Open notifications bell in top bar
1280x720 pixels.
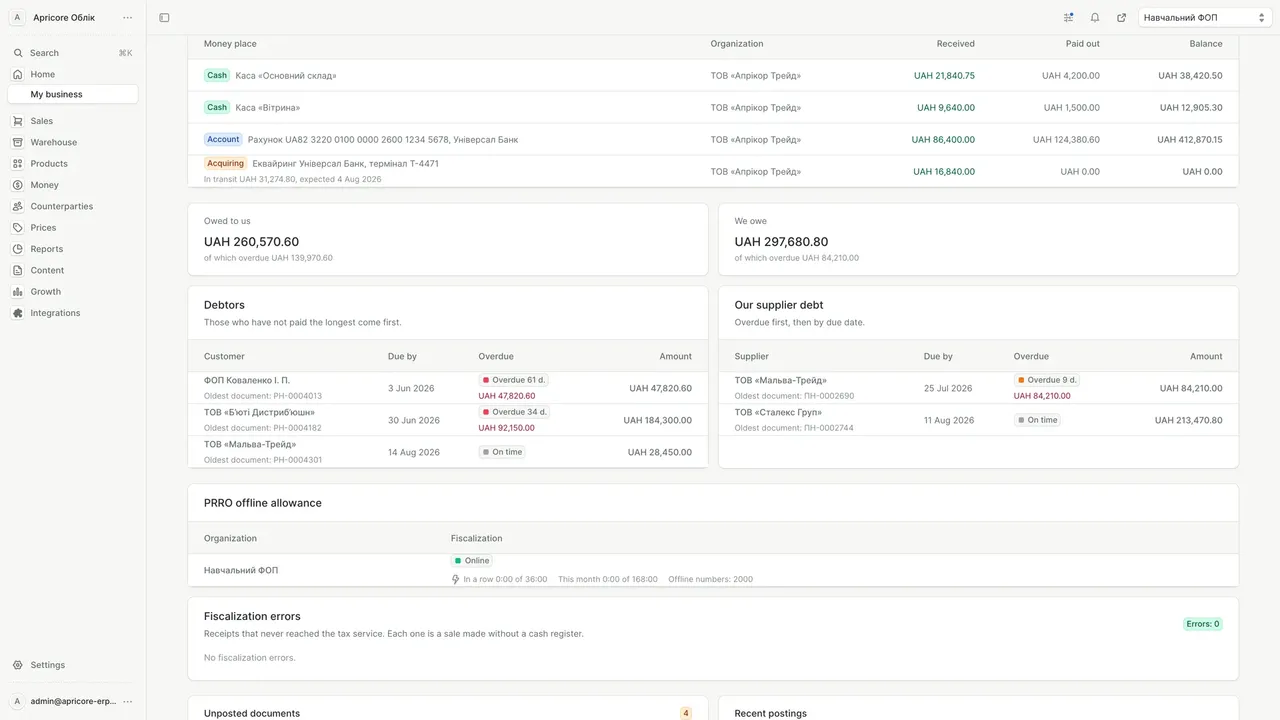[x=1095, y=17]
